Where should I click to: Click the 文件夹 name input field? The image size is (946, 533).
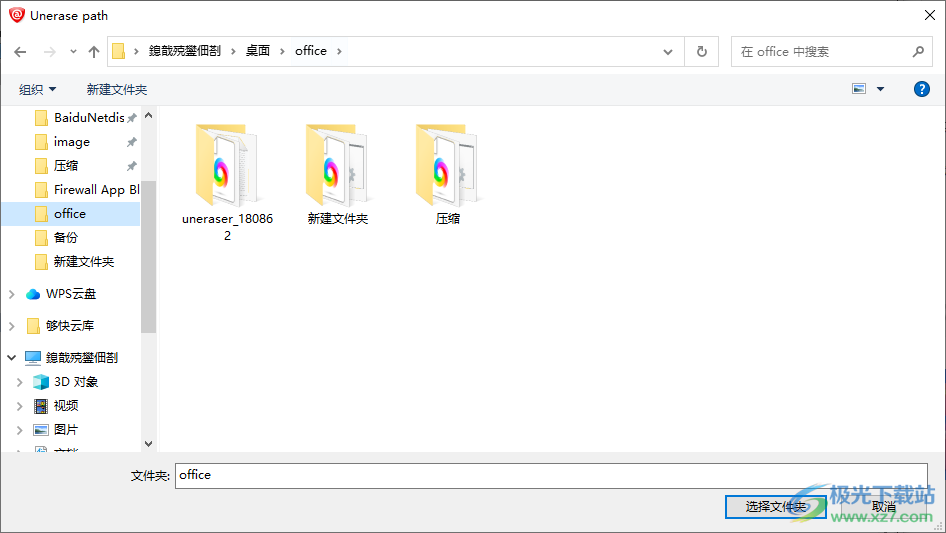[x=551, y=476]
